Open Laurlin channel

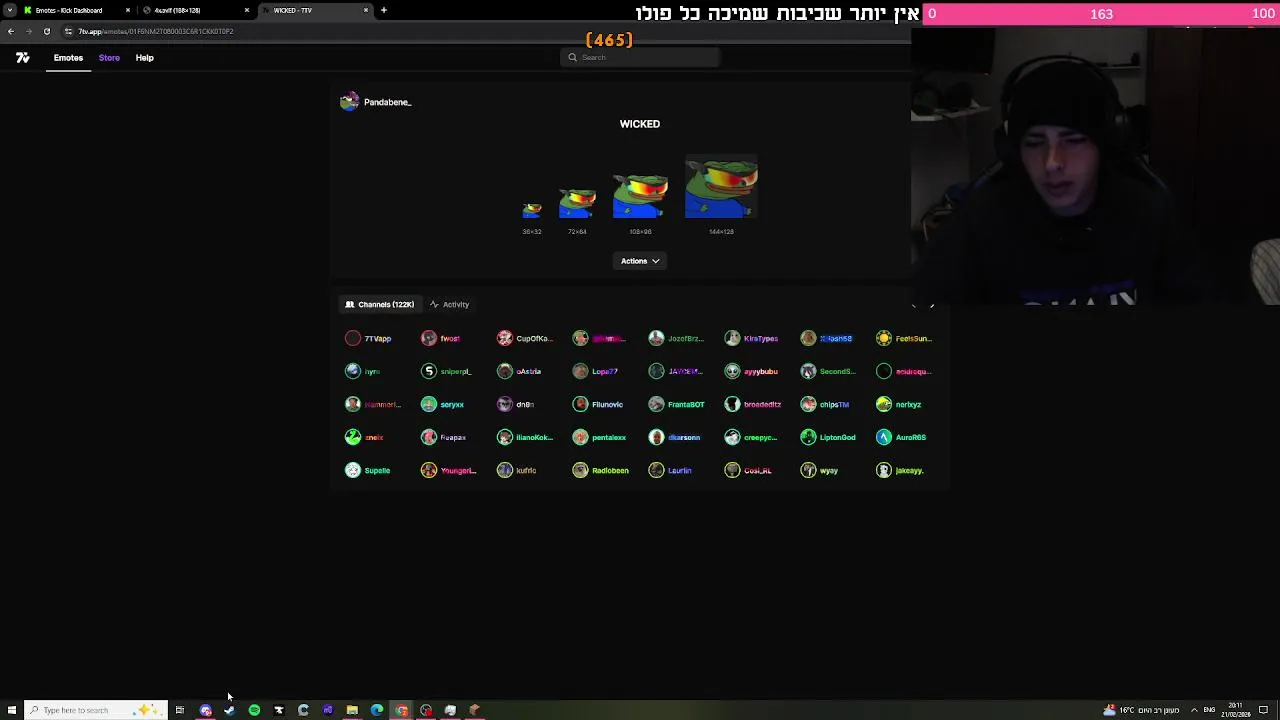click(671, 470)
